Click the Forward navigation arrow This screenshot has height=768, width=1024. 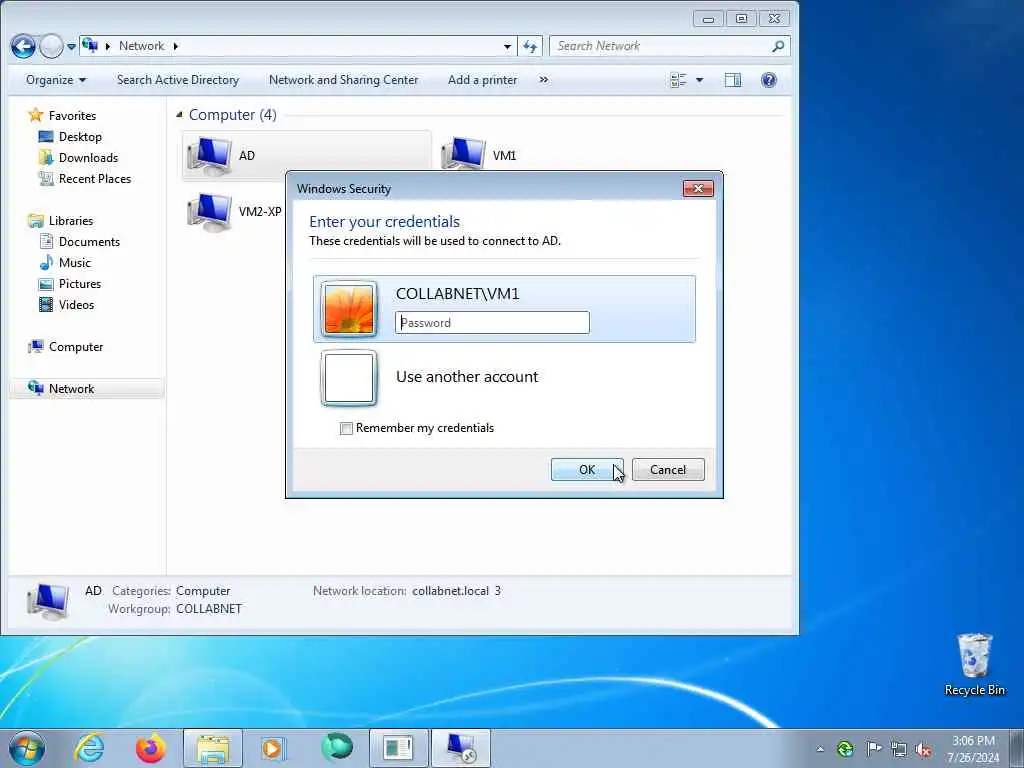(52, 46)
